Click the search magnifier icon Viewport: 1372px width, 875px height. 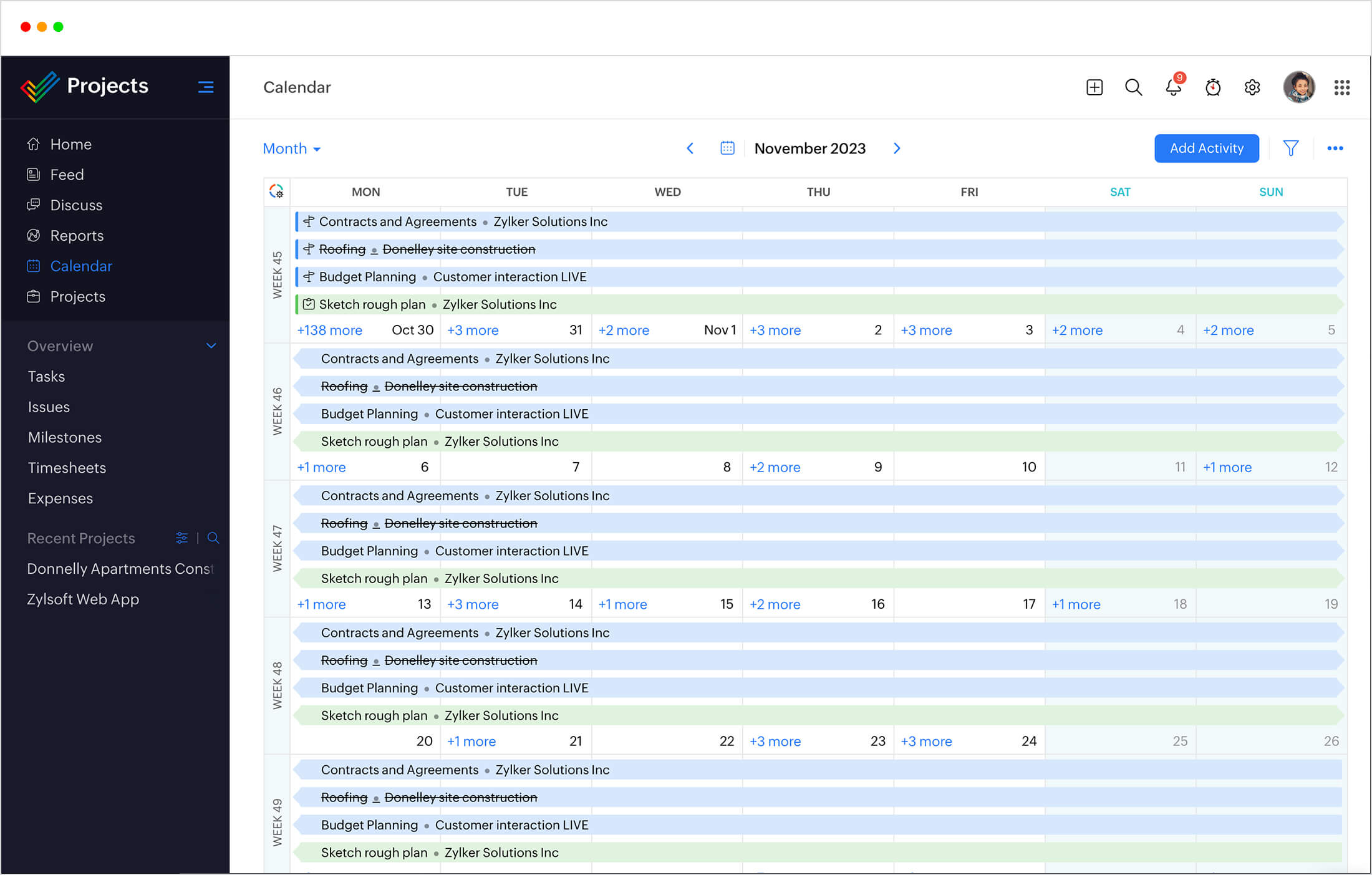pyautogui.click(x=1133, y=87)
